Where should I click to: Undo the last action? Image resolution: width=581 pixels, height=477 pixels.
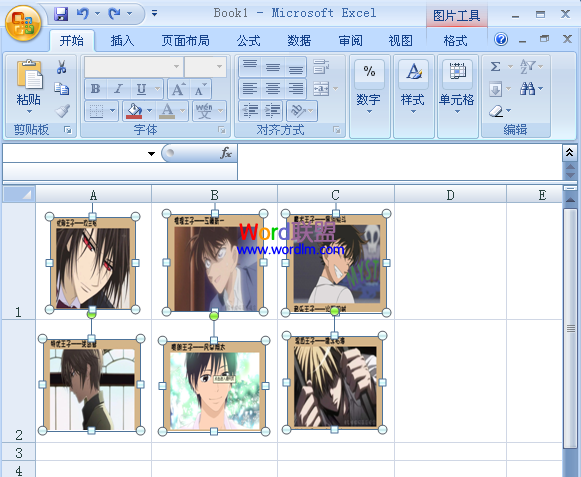pyautogui.click(x=83, y=14)
